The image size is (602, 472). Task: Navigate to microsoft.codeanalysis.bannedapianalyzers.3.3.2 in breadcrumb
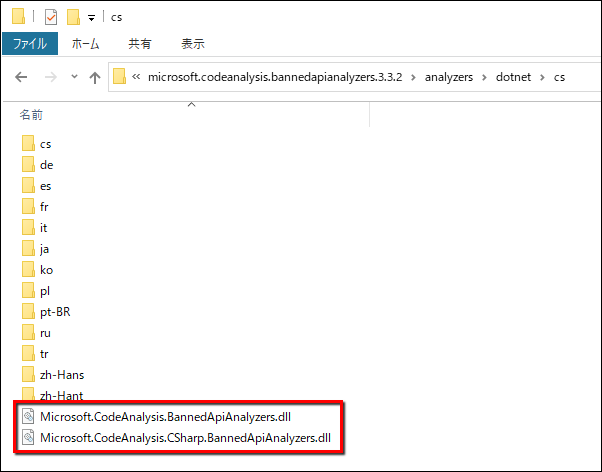click(275, 77)
